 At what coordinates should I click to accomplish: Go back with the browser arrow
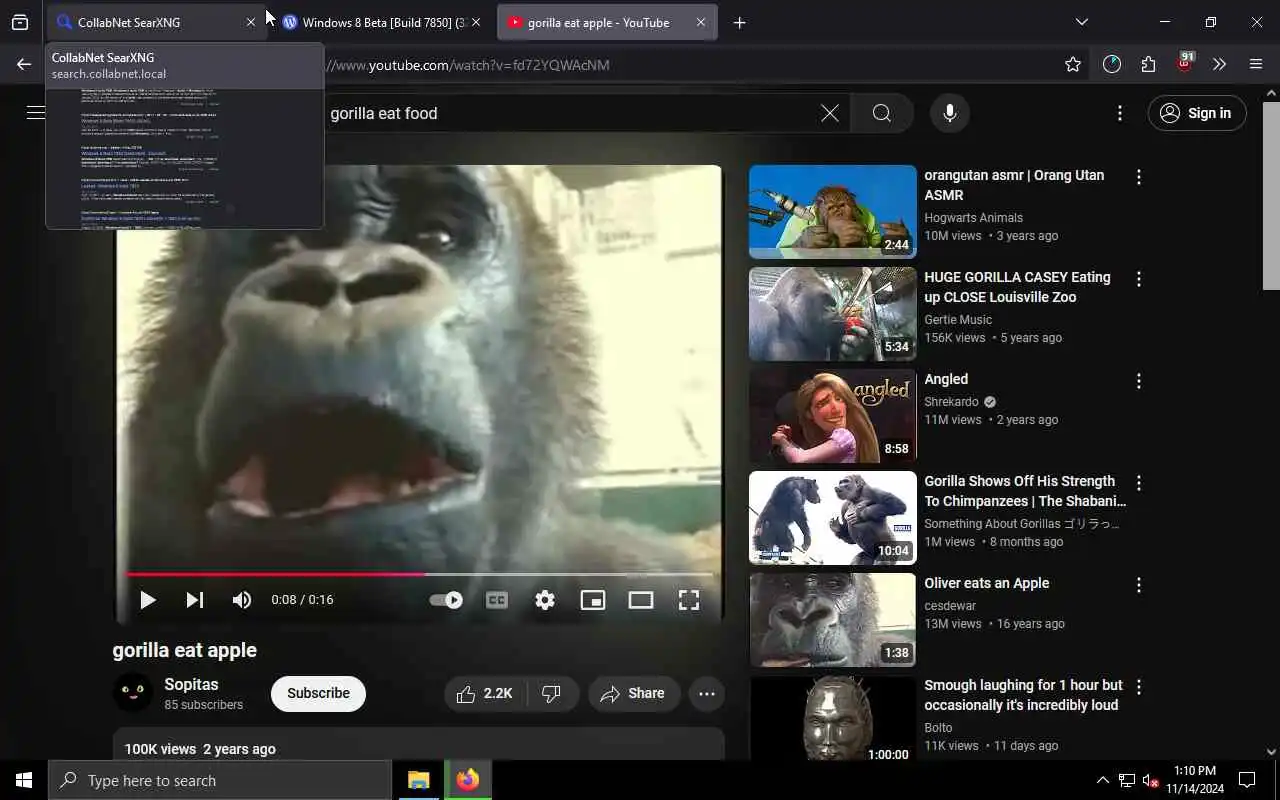pyautogui.click(x=24, y=65)
